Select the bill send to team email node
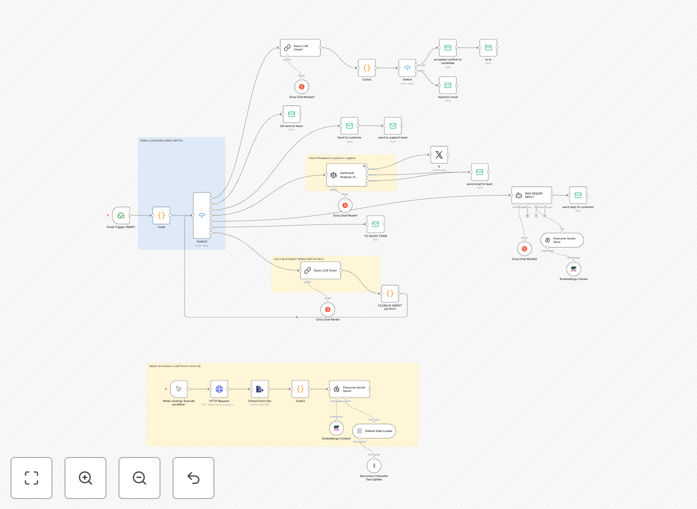The image size is (697, 509). [292, 114]
